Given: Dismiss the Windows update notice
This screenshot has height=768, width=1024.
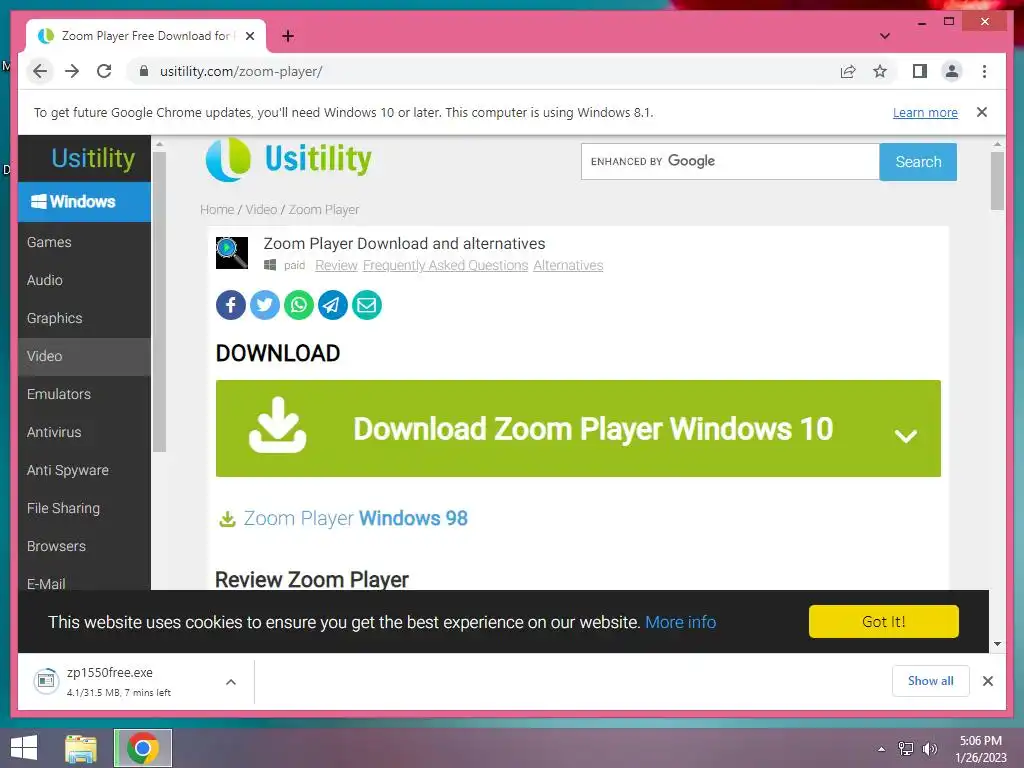Looking at the screenshot, I should (982, 112).
